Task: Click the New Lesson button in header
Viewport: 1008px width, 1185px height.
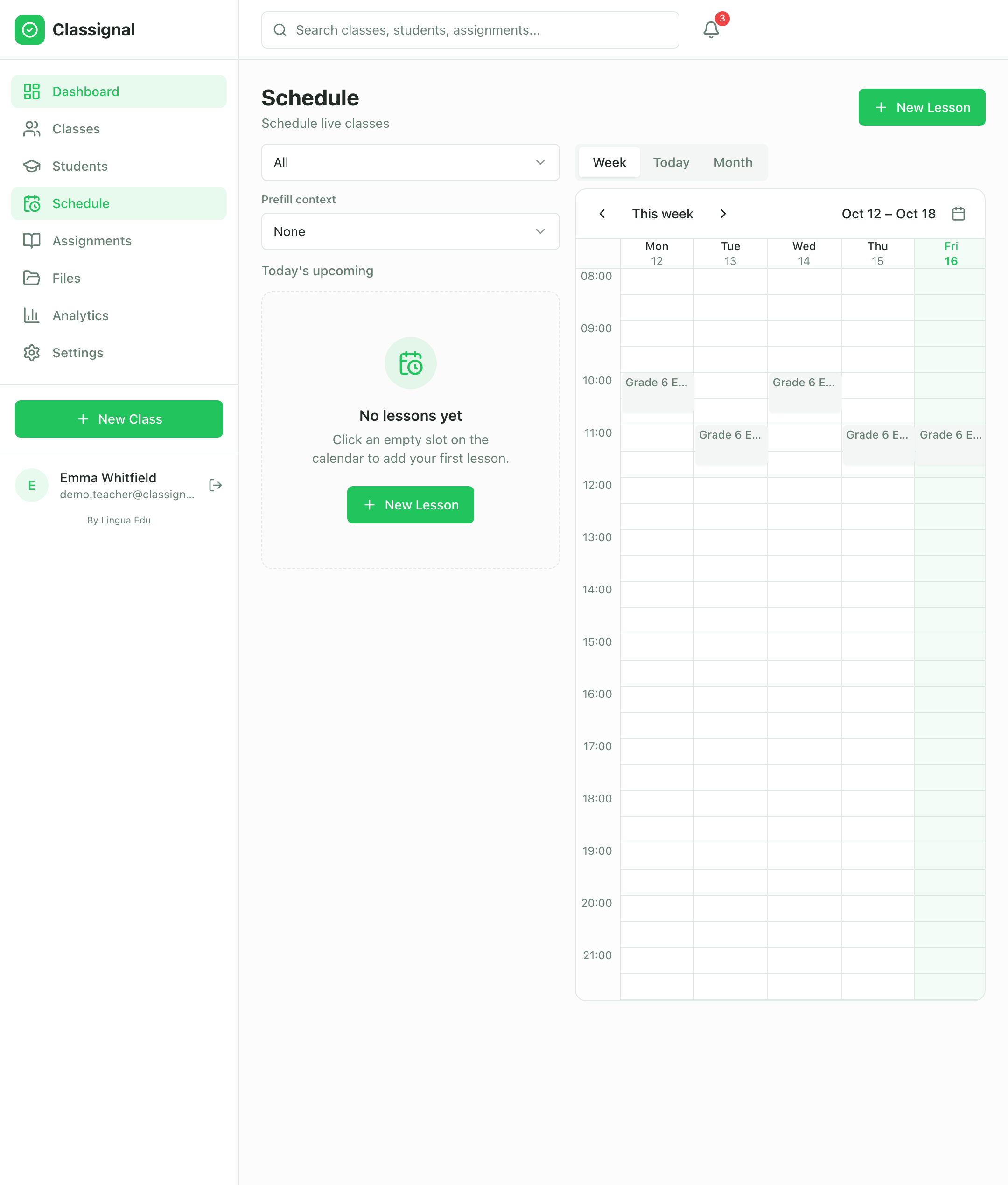Action: 922,107
